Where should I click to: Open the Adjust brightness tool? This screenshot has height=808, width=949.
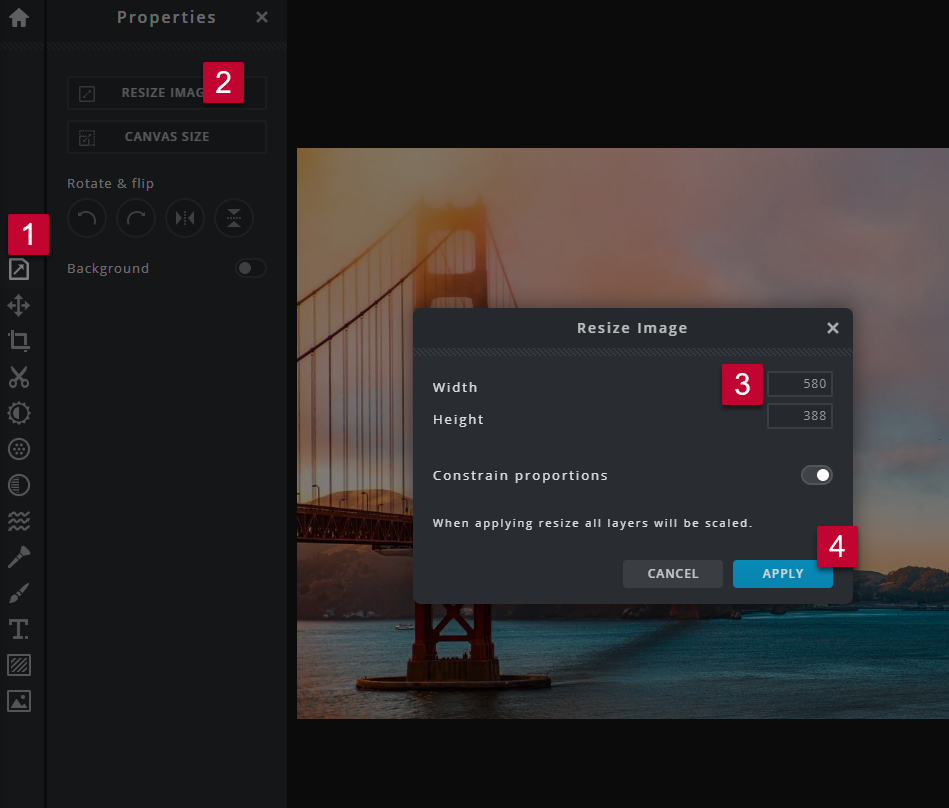click(x=19, y=413)
